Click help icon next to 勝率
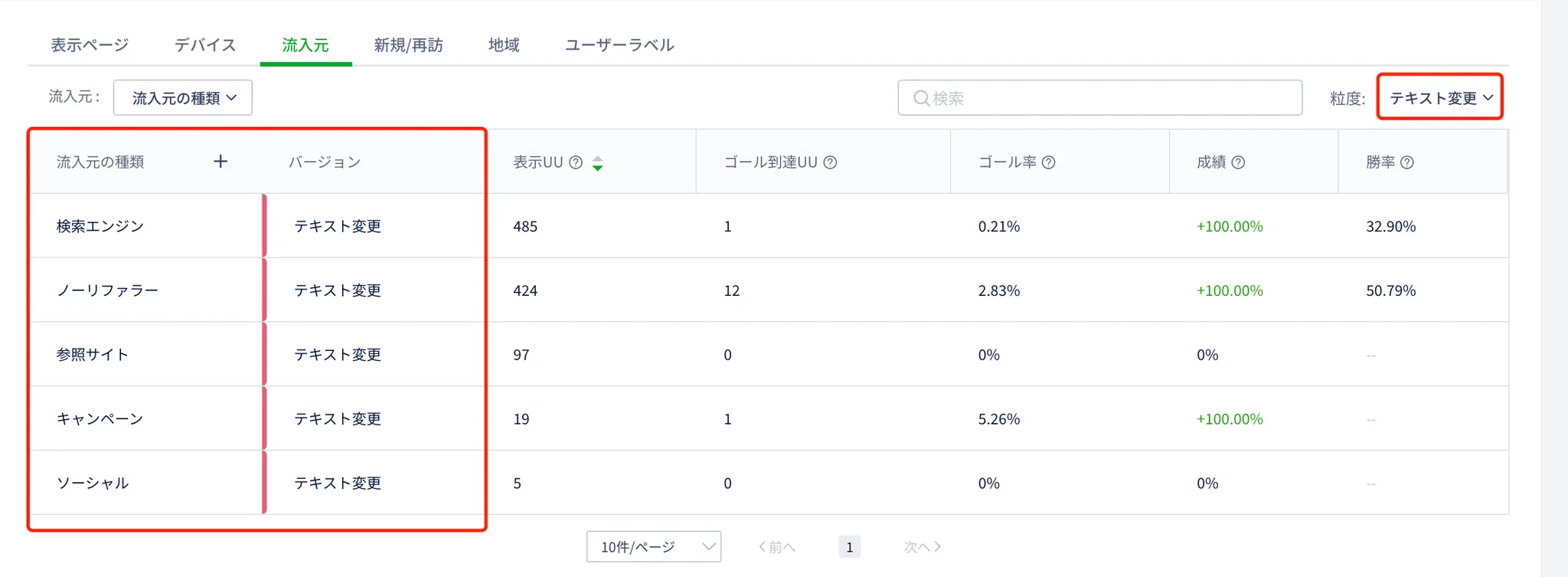 (x=1406, y=162)
